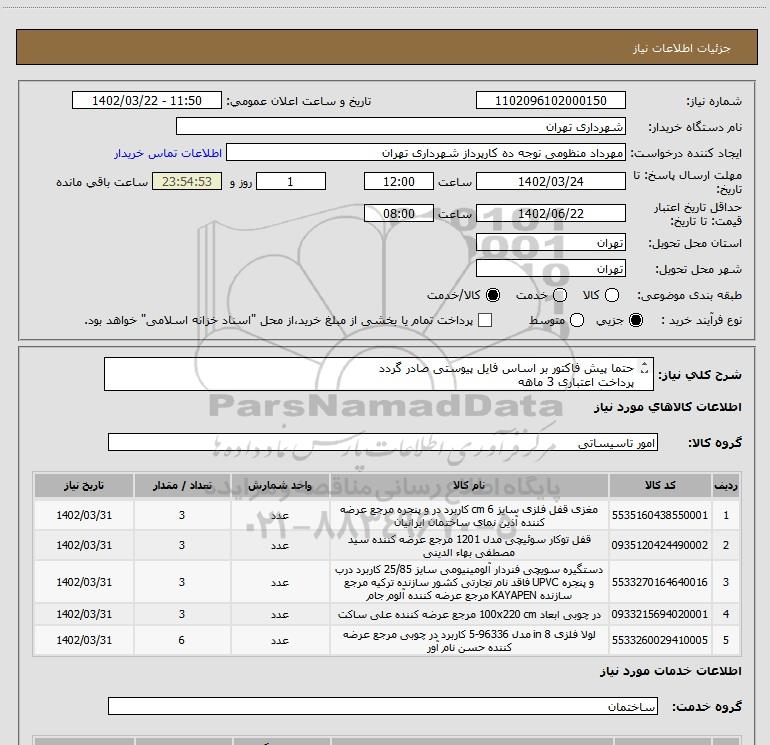The width and height of the screenshot is (770, 745).
Task: Click the page header جزئیات اطلاعات نیاز
Action: pos(682,48)
